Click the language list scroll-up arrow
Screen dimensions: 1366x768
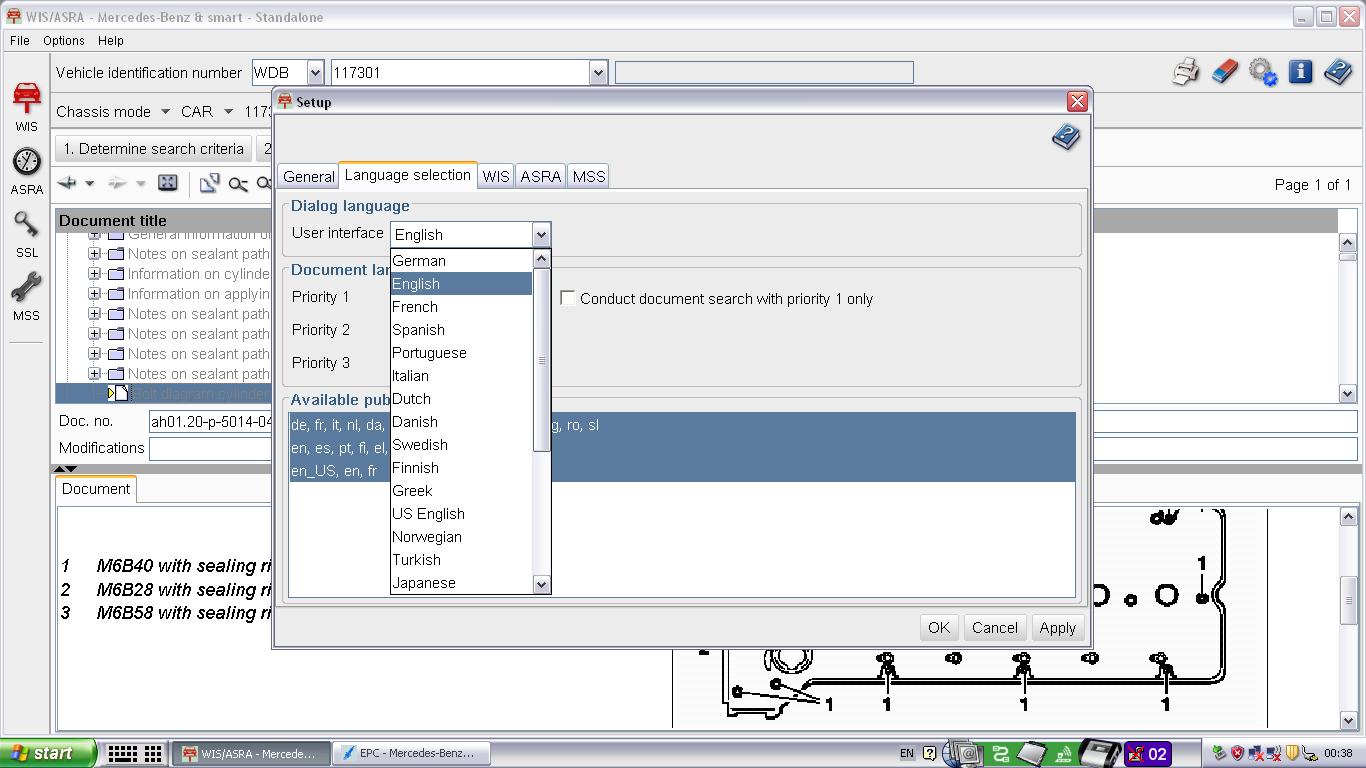click(541, 259)
